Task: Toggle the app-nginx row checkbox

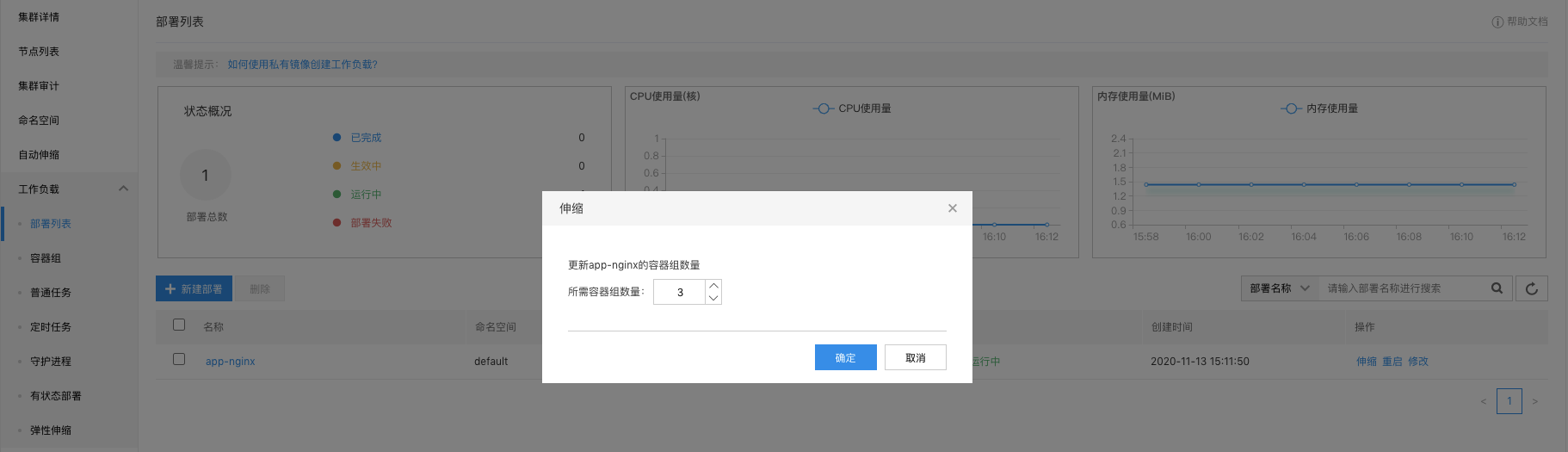Action: [x=179, y=359]
